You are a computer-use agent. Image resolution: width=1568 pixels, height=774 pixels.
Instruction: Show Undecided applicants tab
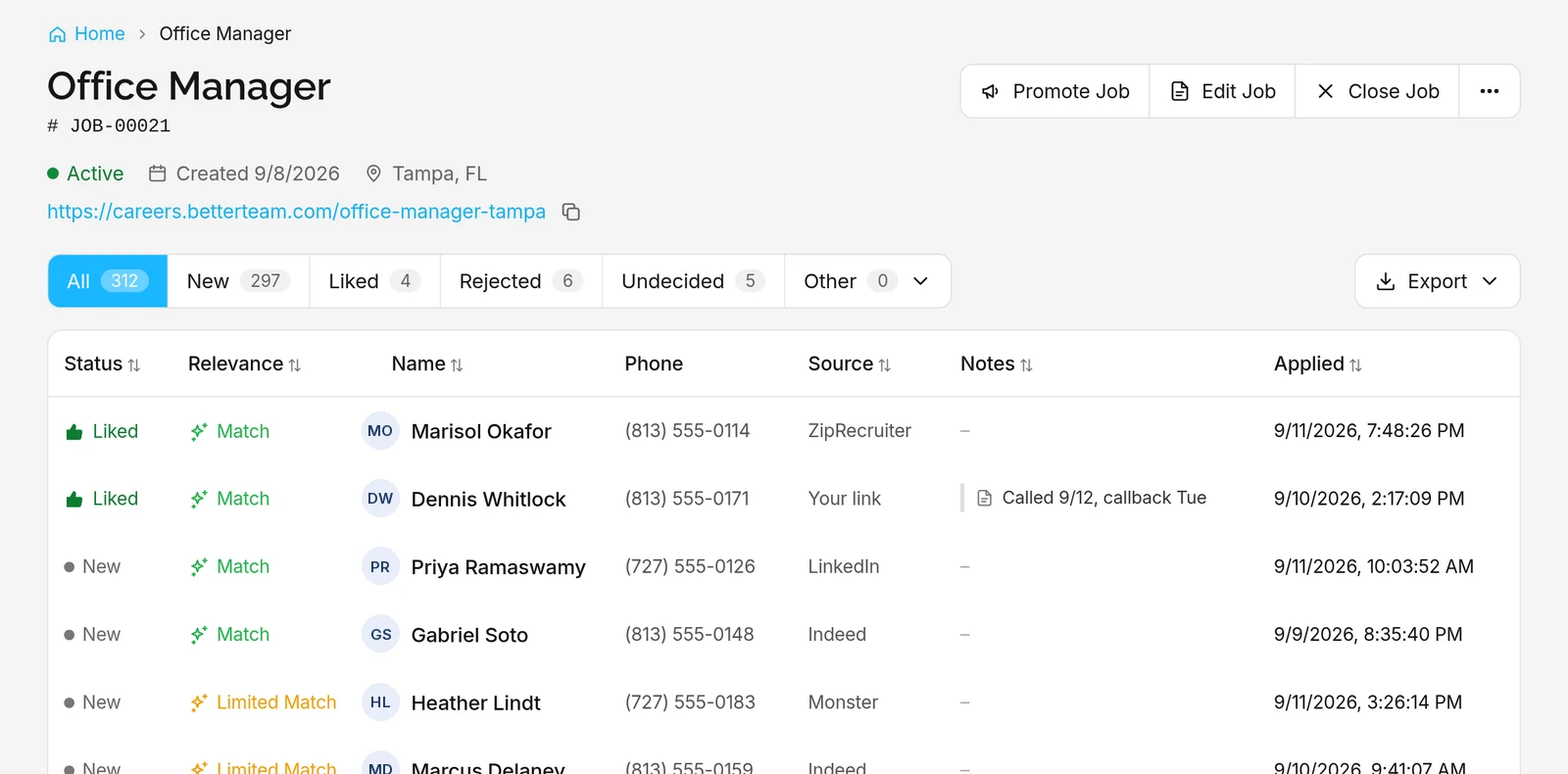click(x=693, y=281)
